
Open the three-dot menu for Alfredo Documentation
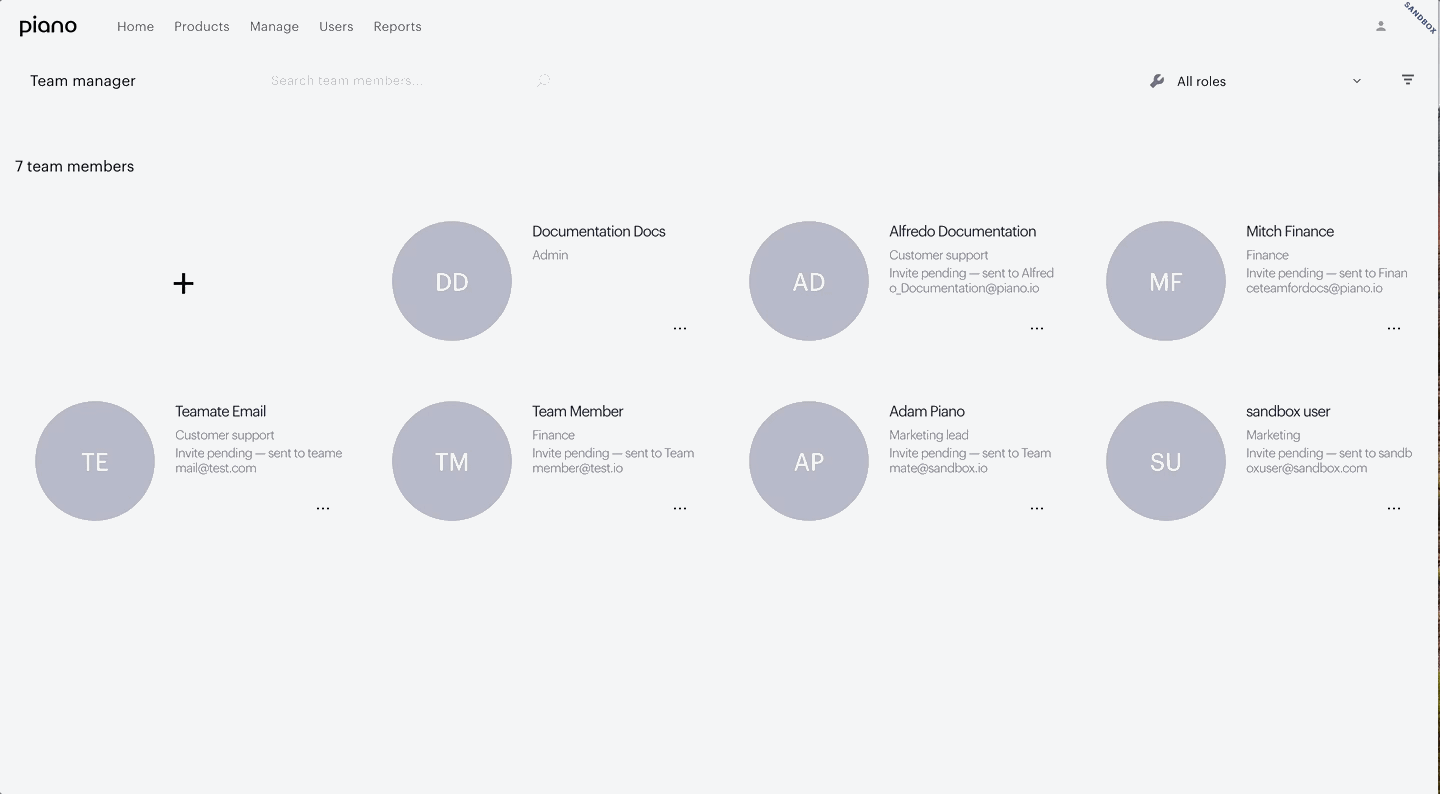[1037, 328]
